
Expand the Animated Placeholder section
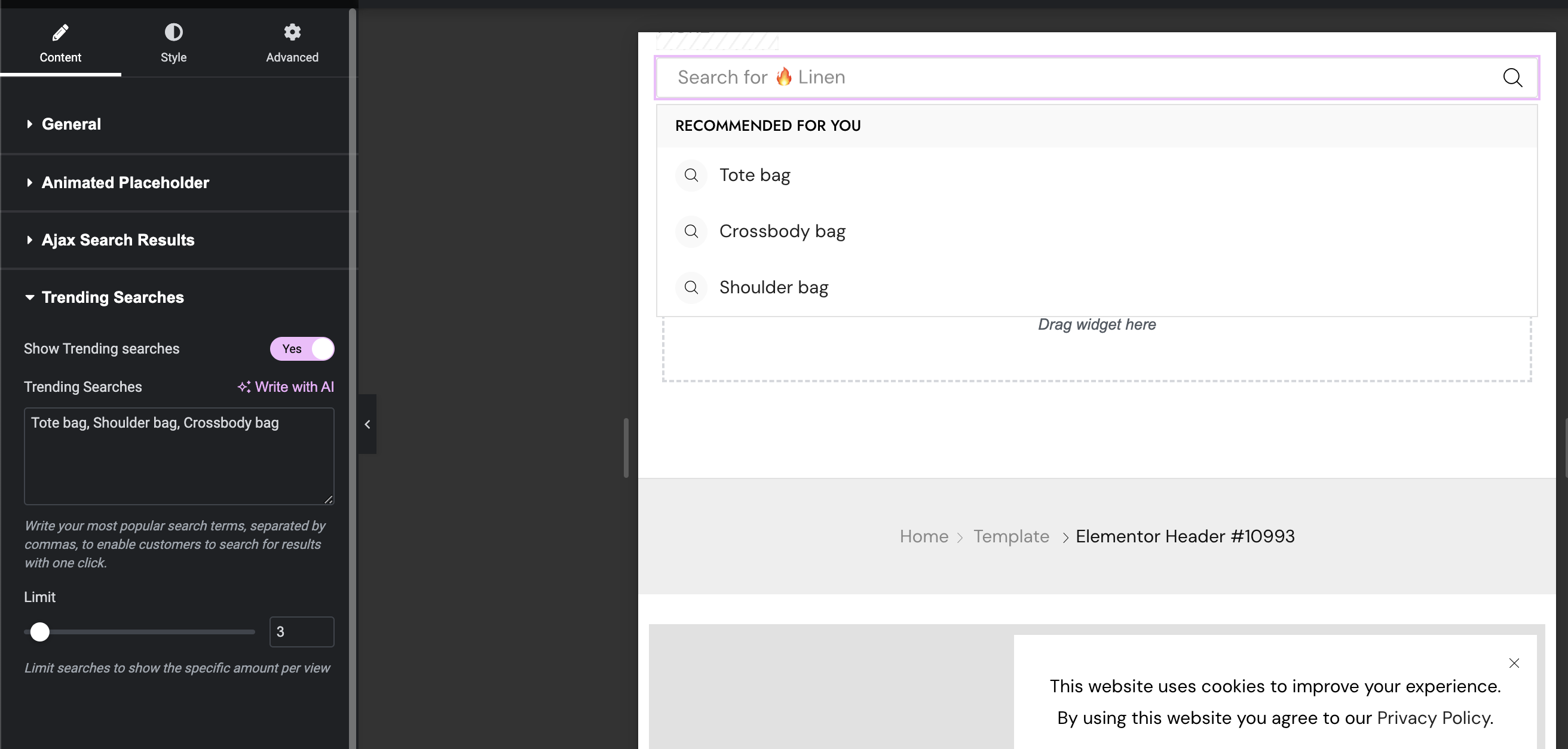click(125, 183)
